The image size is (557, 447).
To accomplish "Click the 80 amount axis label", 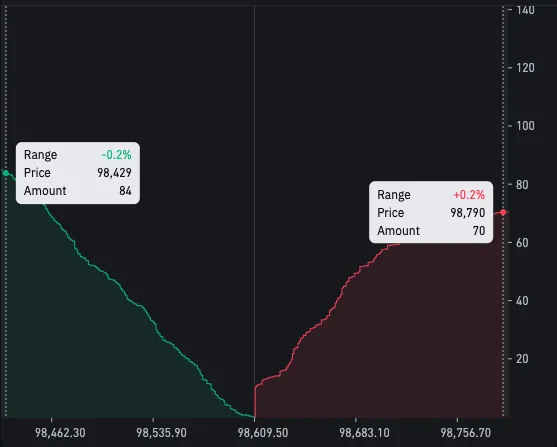I will coord(522,185).
